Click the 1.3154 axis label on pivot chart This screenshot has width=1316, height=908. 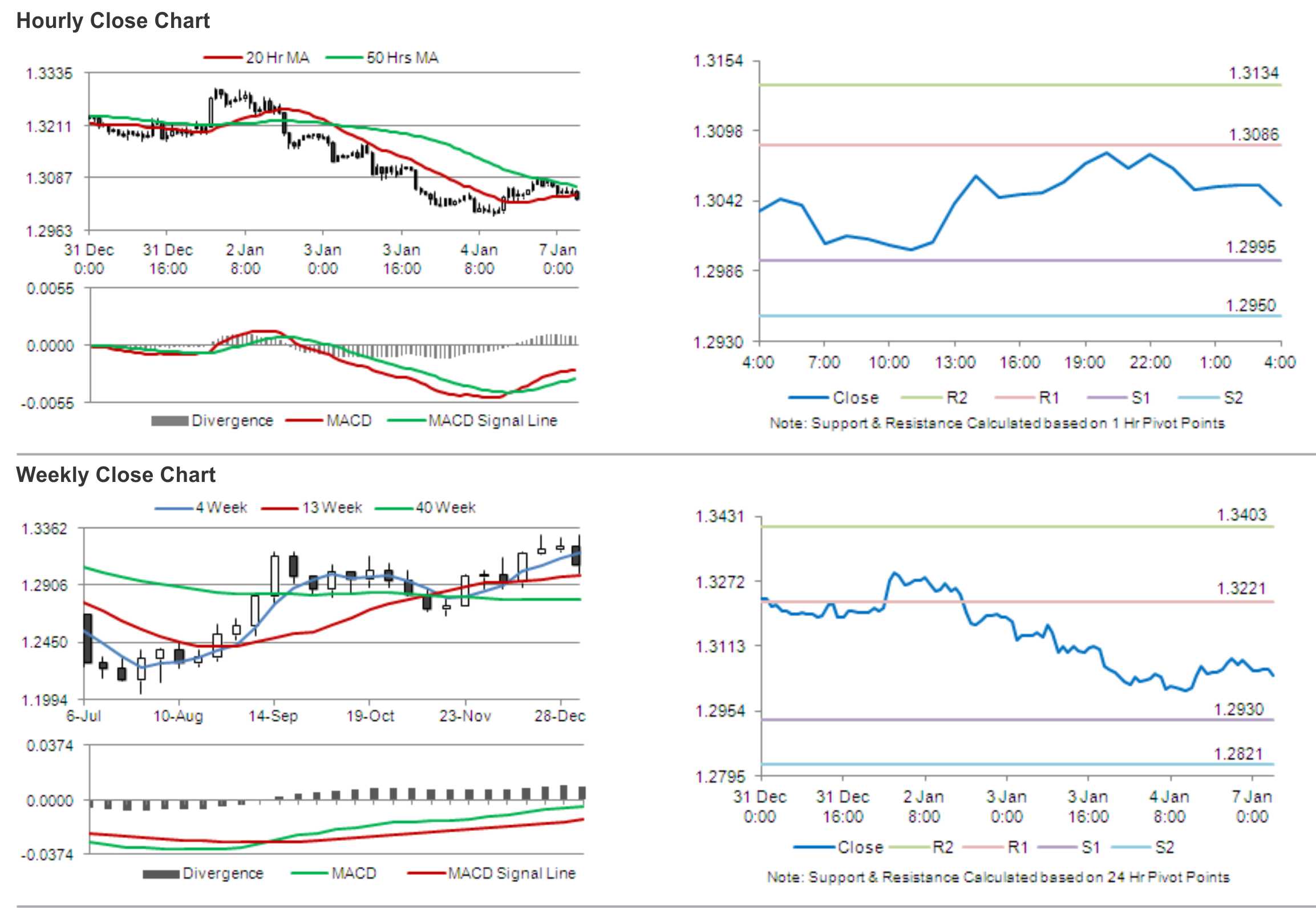pos(718,60)
